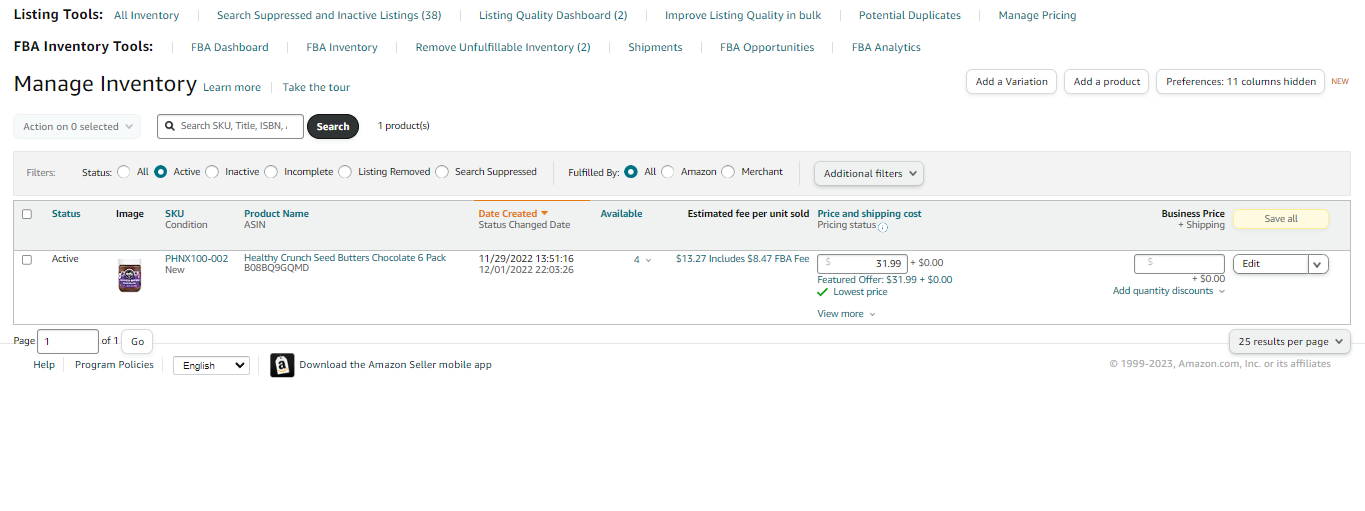Sort by Date Created column
Screen dimensions: 1365x511
pos(513,213)
